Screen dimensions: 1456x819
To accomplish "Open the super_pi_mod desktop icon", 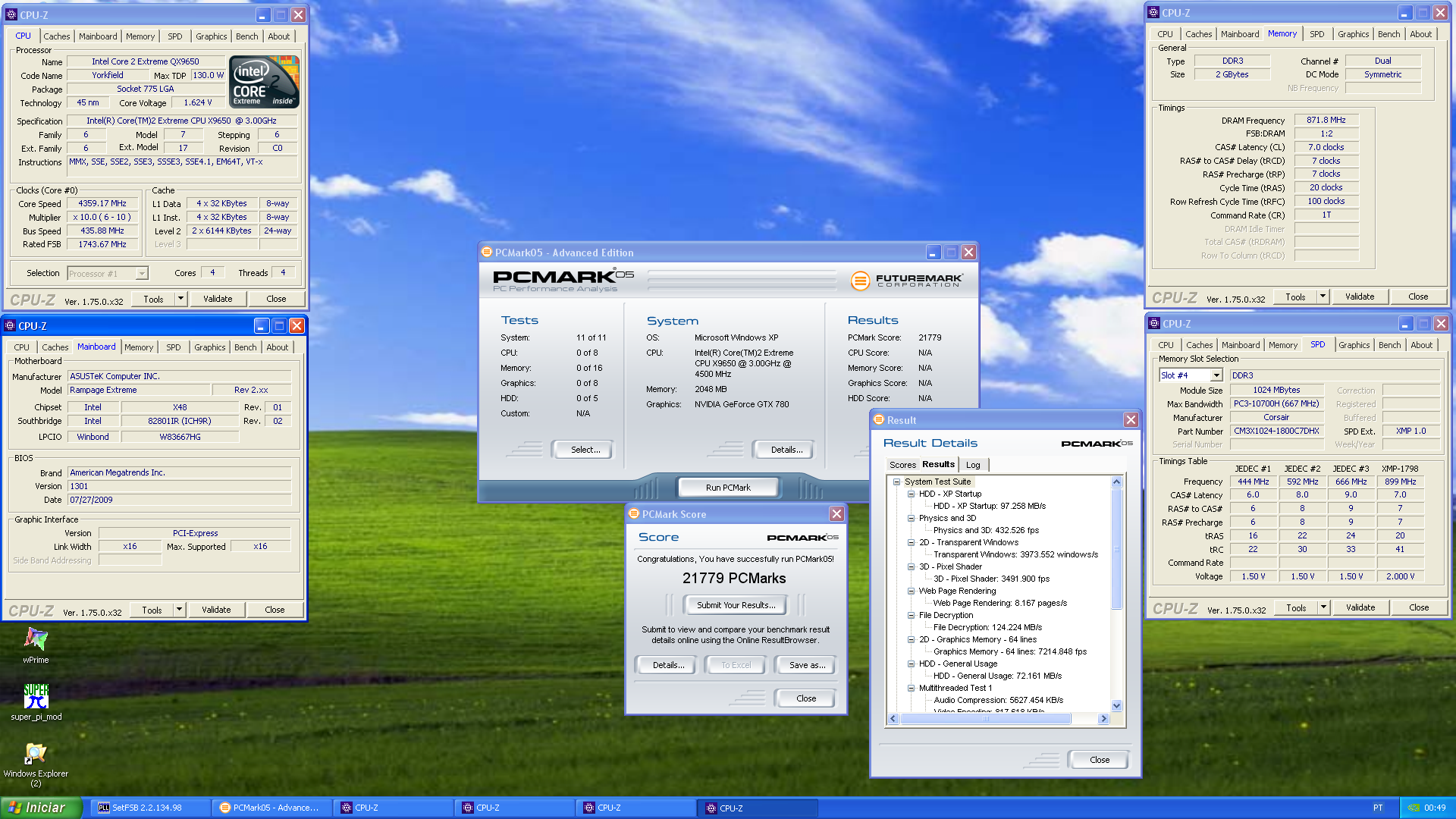I will (x=36, y=701).
